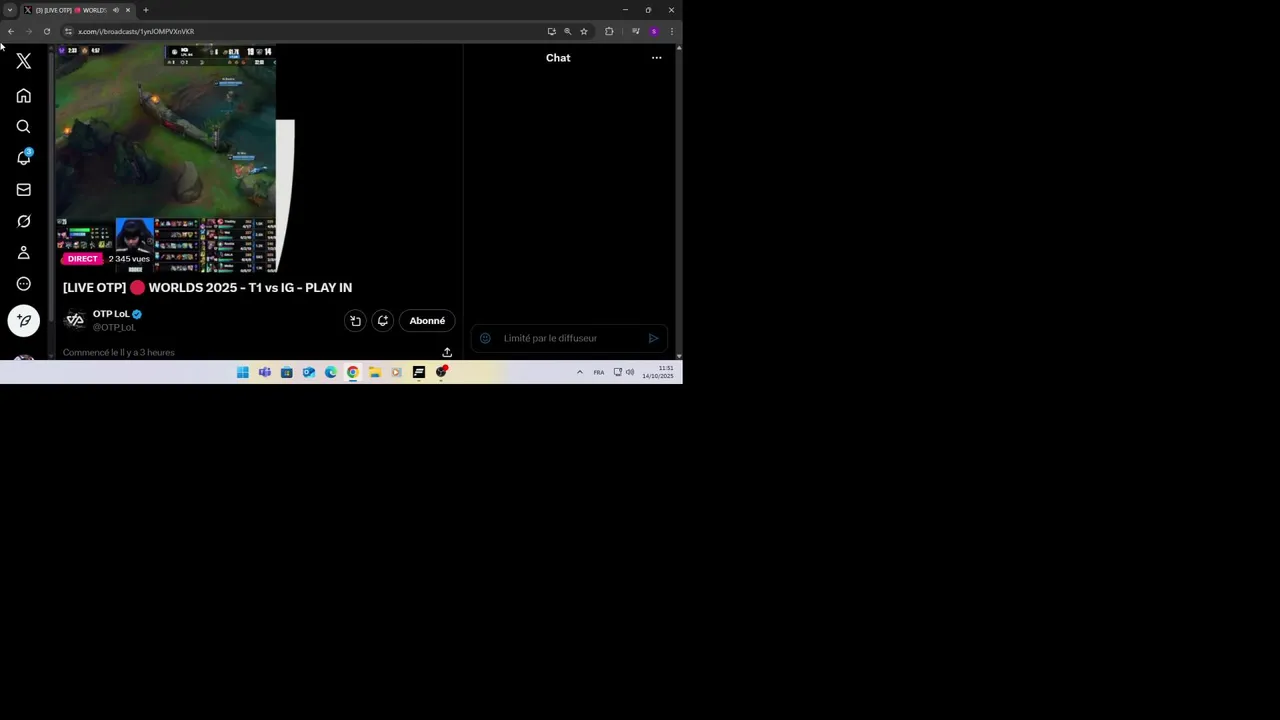Open Messages envelope in the sidebar
The image size is (1280, 720).
[x=24, y=190]
